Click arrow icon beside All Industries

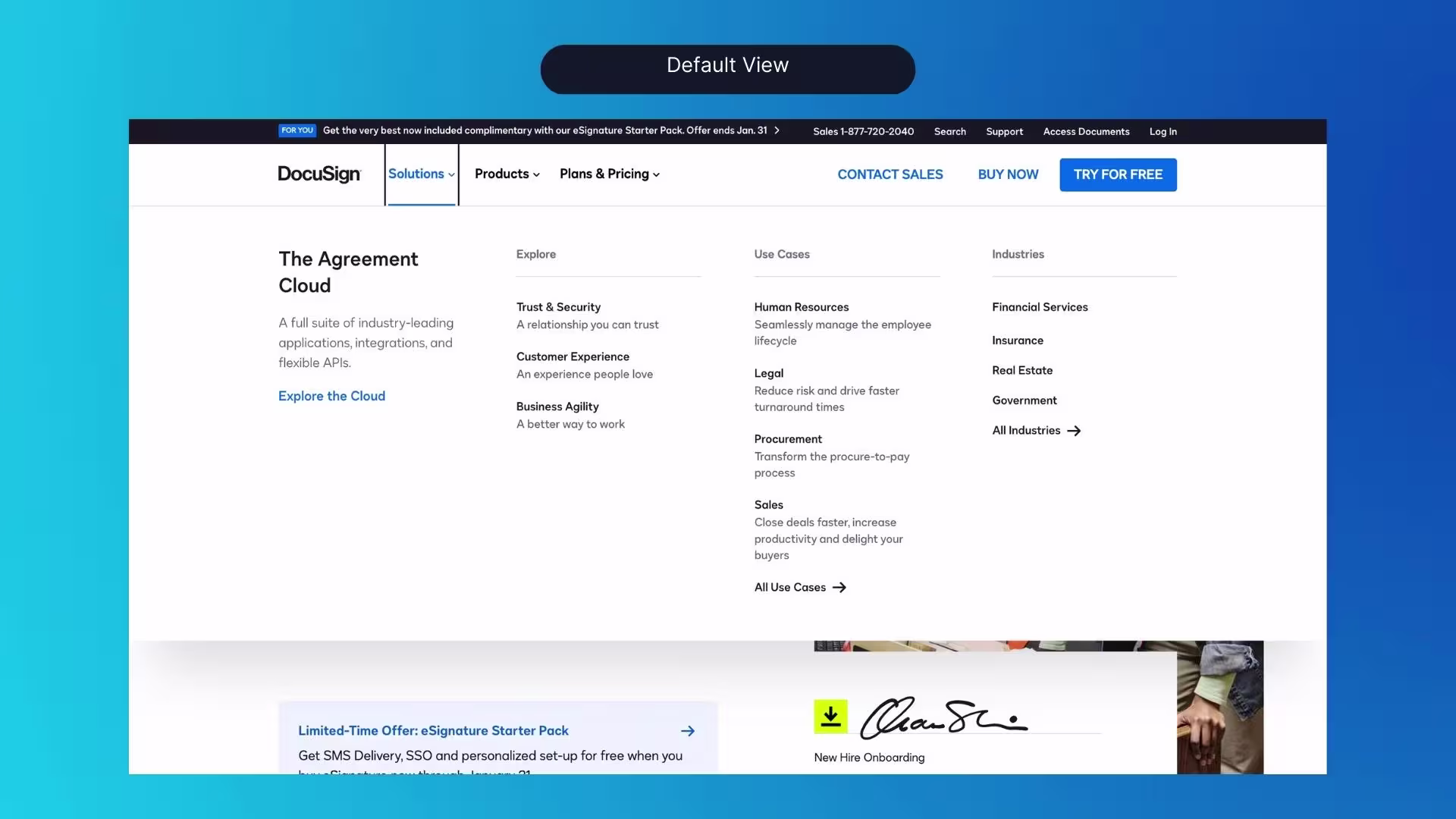coord(1074,431)
